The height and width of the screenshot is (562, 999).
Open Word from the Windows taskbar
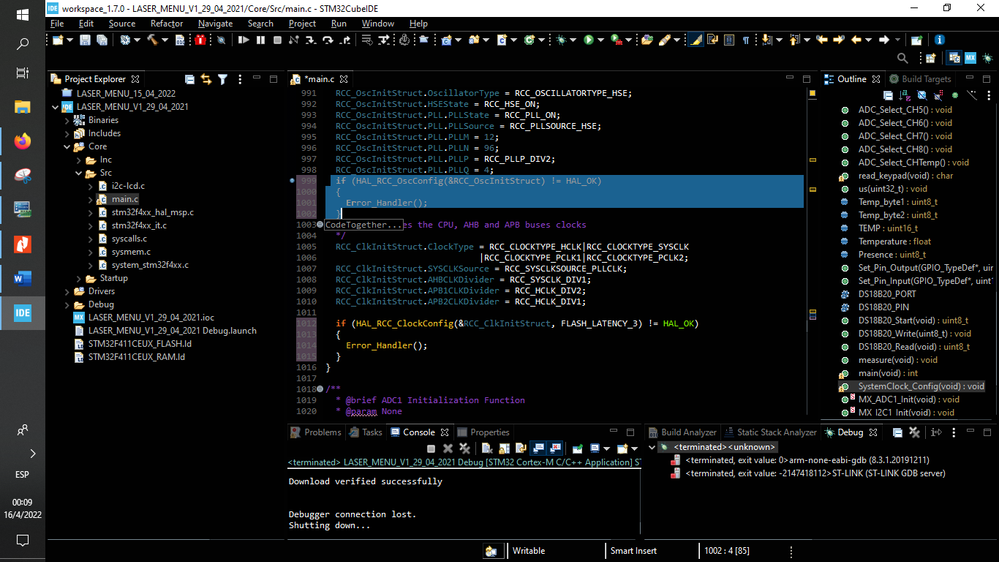point(22,278)
